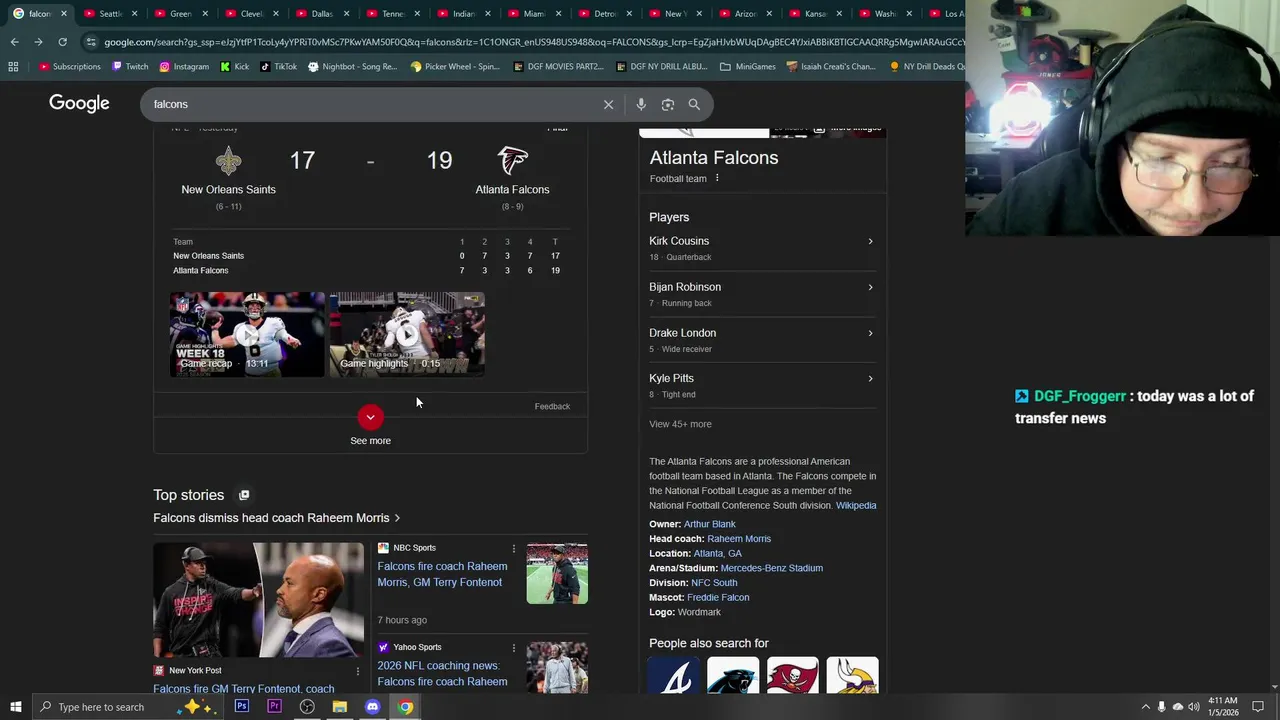The image size is (1280, 720).
Task: Open three-dot options on NBC Sports story
Action: 514,548
